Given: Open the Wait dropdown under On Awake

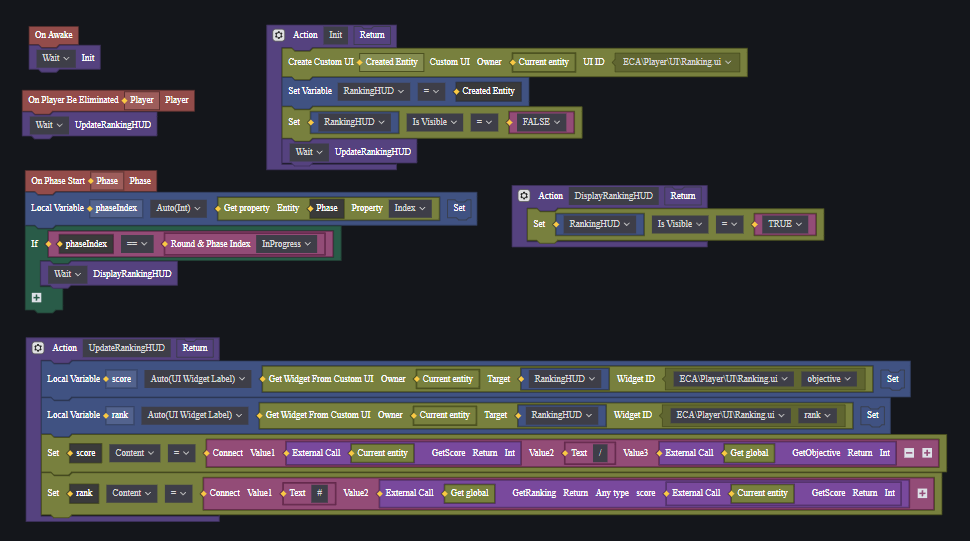Looking at the screenshot, I should click(55, 58).
